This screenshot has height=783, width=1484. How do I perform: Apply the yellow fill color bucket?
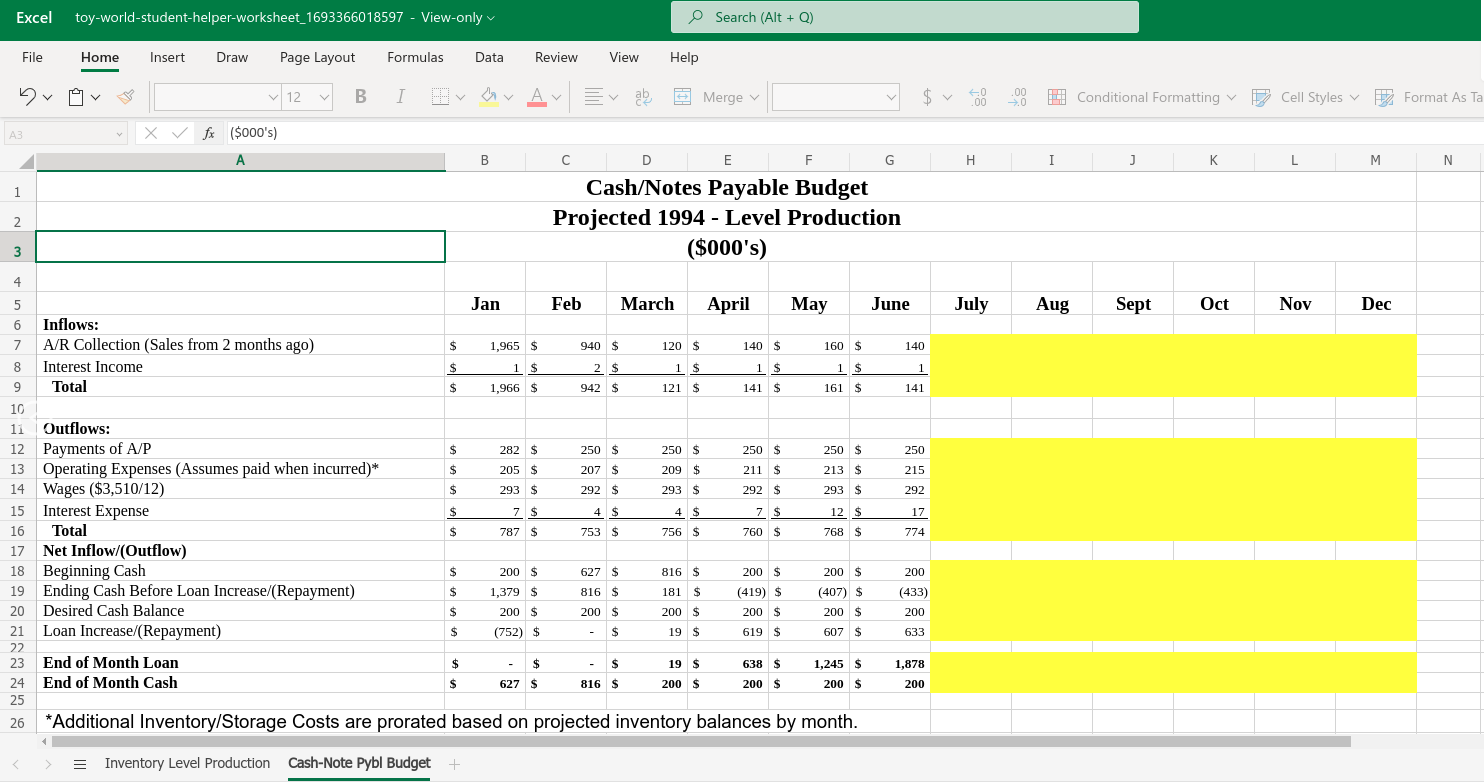point(489,97)
